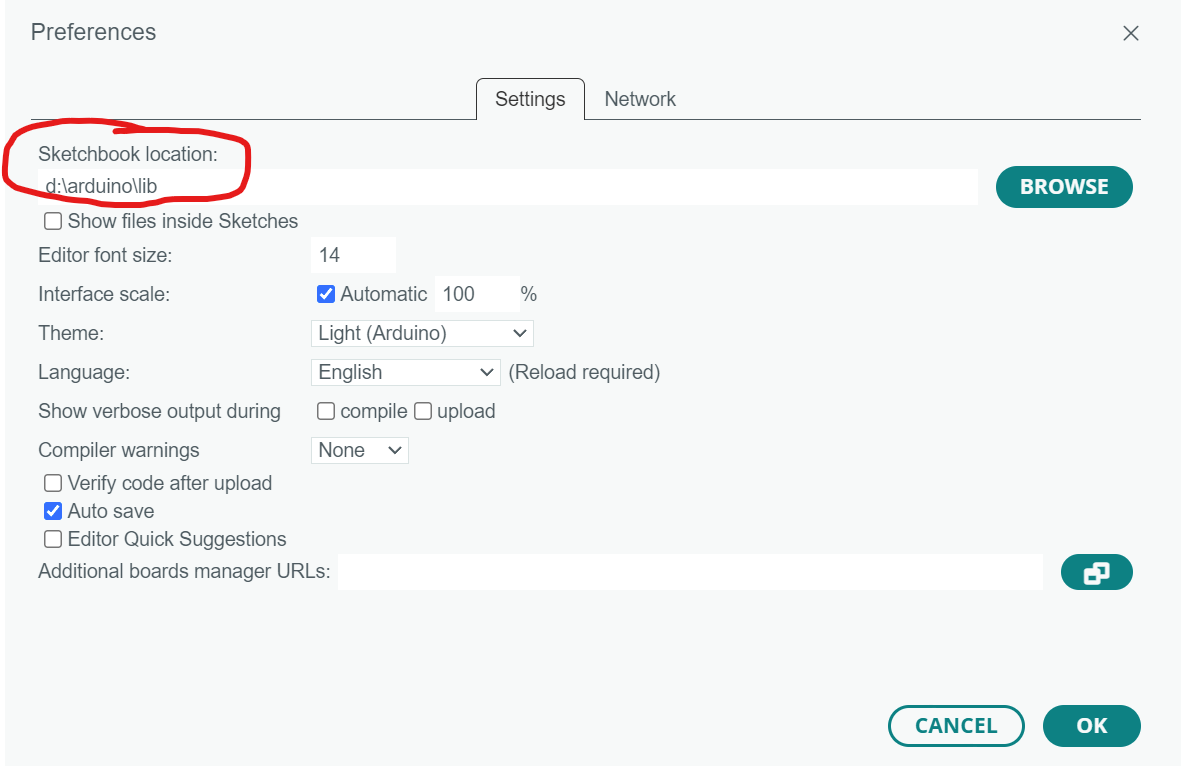Image resolution: width=1181 pixels, height=766 pixels.
Task: Open the Language dropdown set to English
Action: tap(405, 372)
